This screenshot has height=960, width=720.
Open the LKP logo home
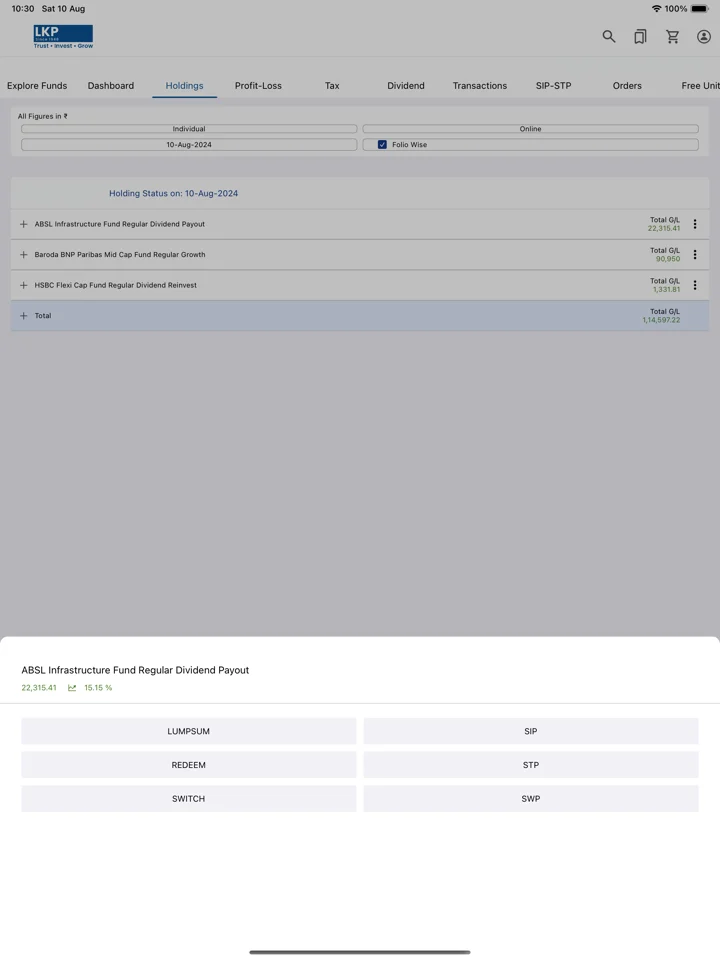63,37
